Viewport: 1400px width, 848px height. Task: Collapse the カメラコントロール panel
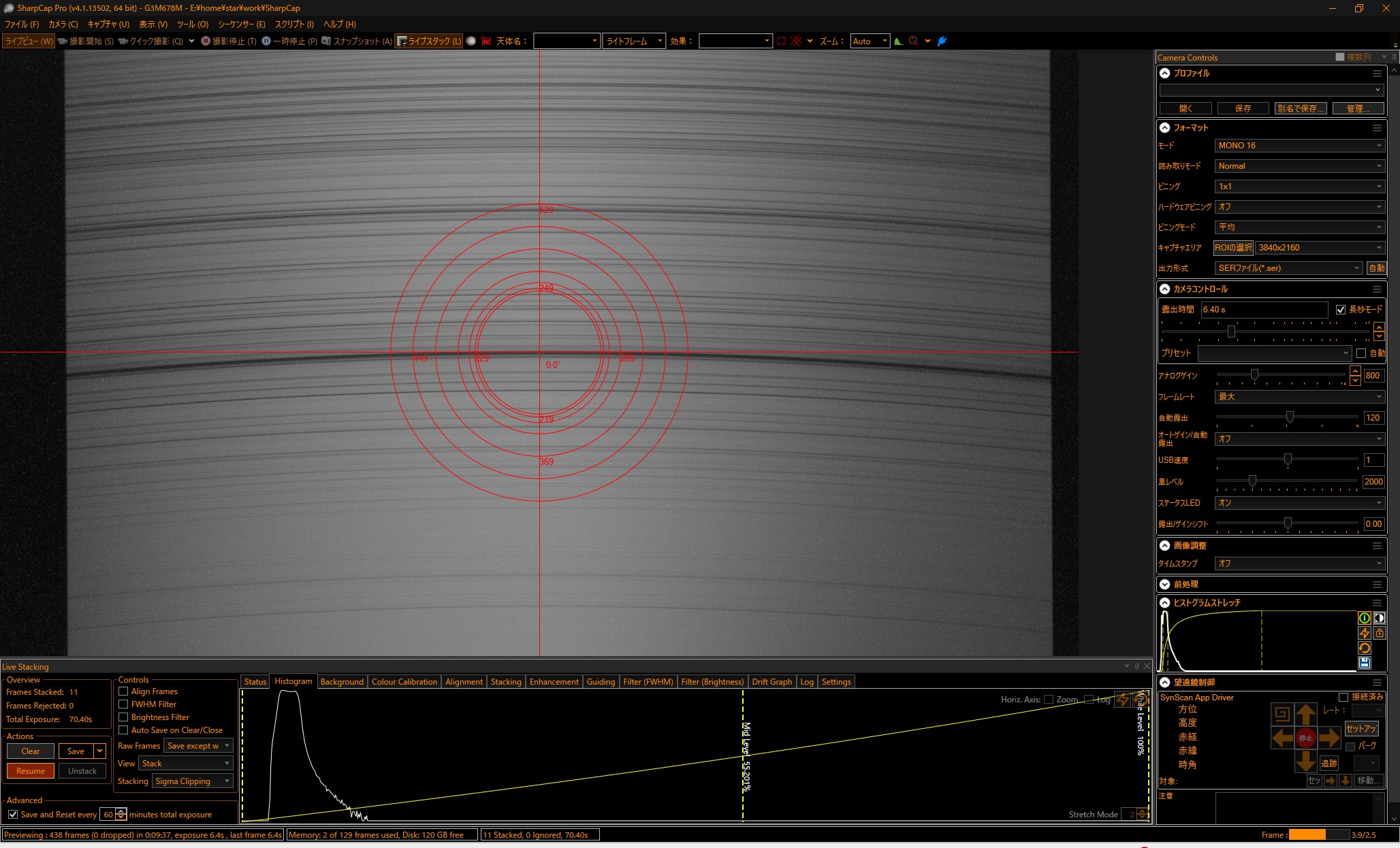[1165, 289]
